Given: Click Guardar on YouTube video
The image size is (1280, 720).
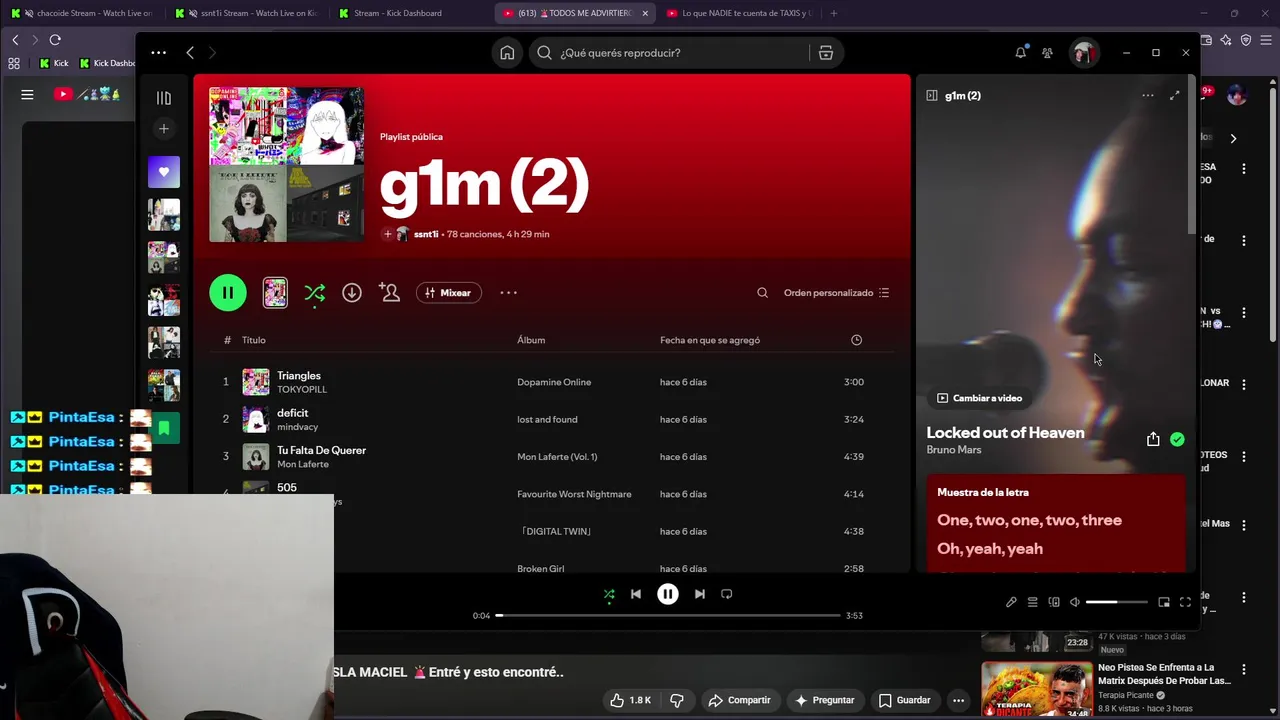Looking at the screenshot, I should pos(904,700).
